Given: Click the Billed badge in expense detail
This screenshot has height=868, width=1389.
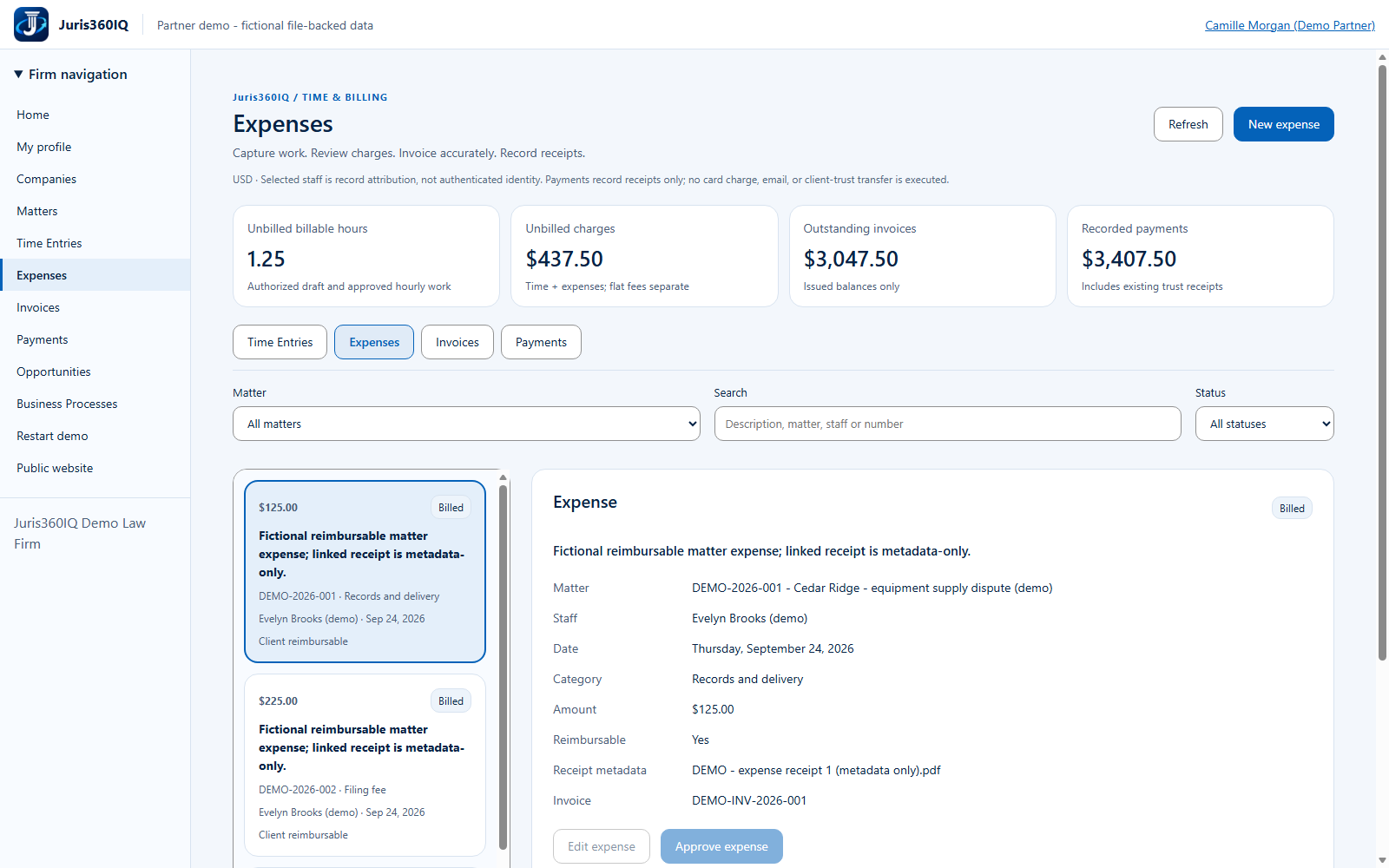Looking at the screenshot, I should (1292, 509).
